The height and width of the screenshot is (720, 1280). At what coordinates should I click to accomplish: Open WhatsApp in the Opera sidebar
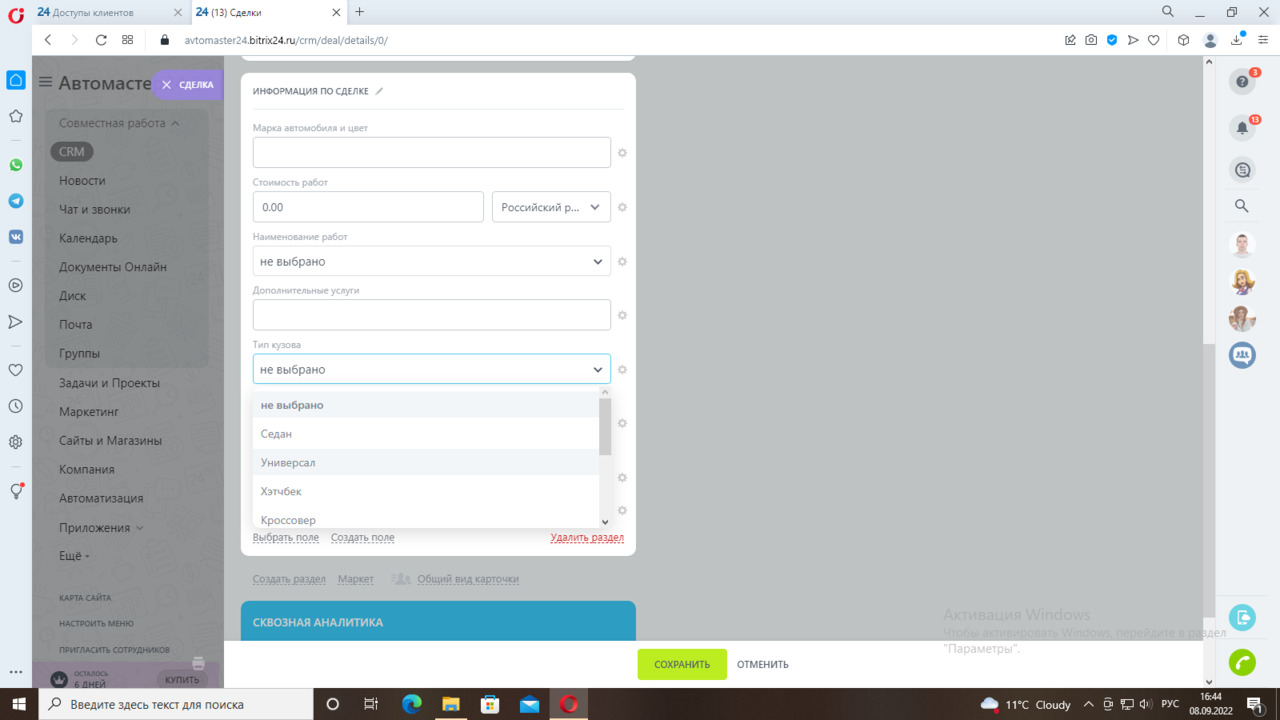(16, 165)
